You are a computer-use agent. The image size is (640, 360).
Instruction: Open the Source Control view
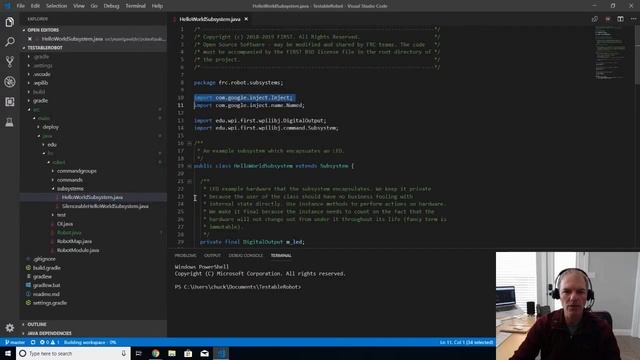coord(9,62)
